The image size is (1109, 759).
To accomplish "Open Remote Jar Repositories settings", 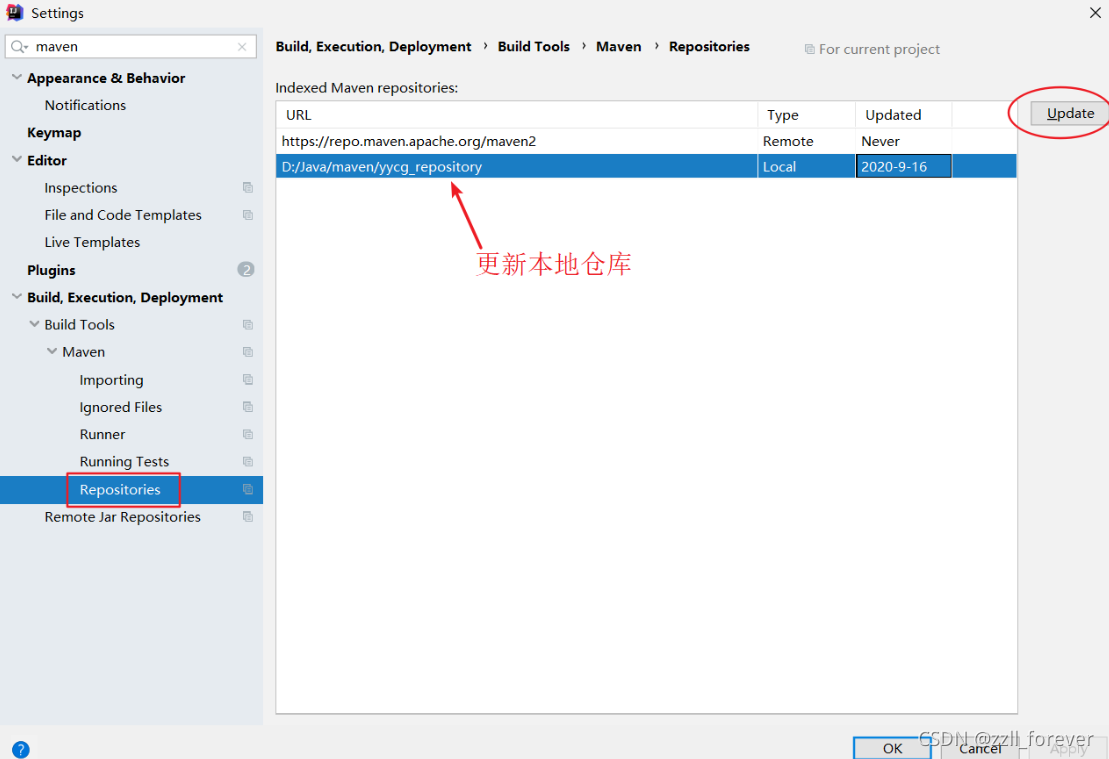I will pyautogui.click(x=122, y=517).
